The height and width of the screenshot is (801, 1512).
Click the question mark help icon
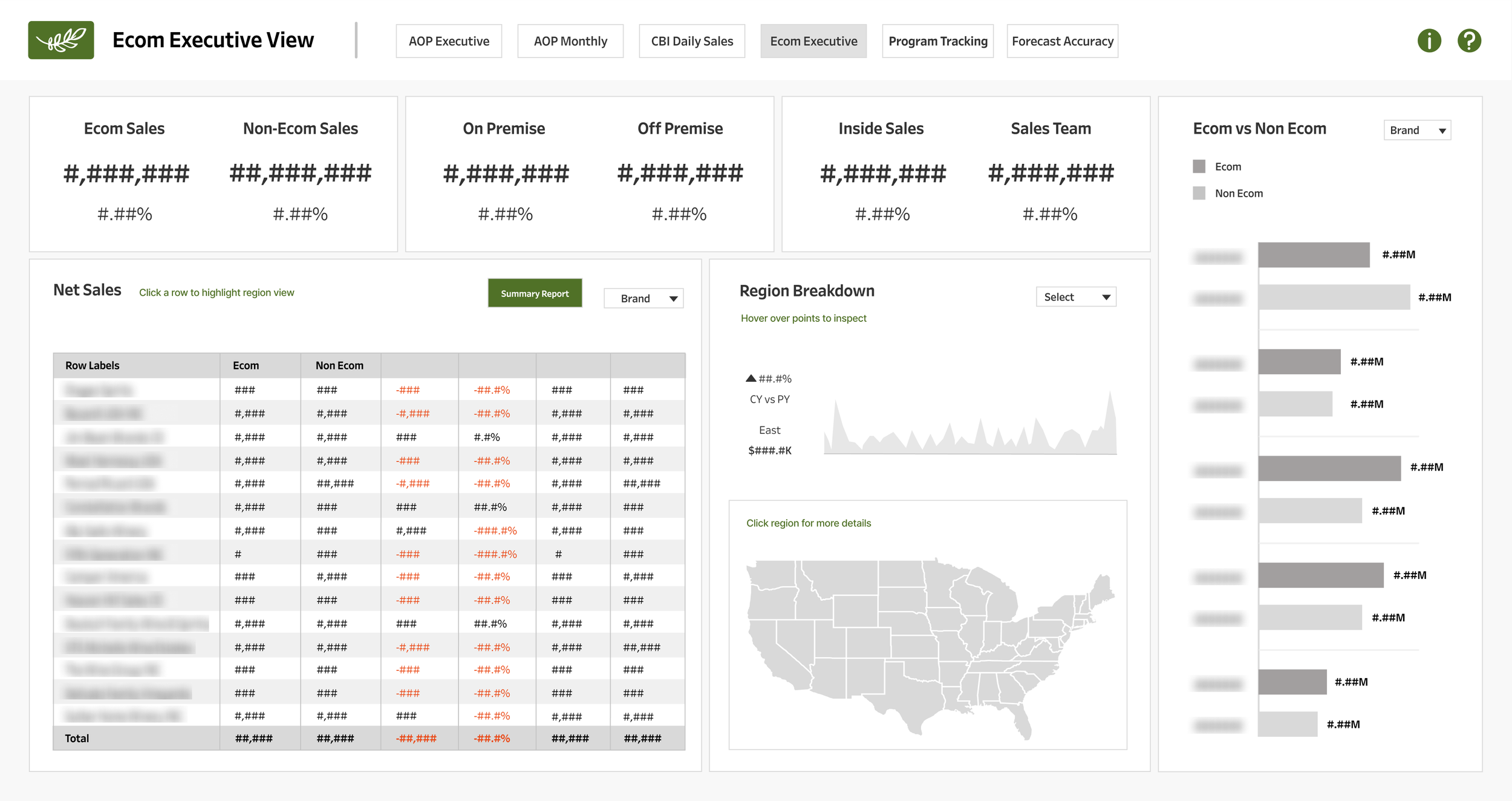(x=1469, y=41)
